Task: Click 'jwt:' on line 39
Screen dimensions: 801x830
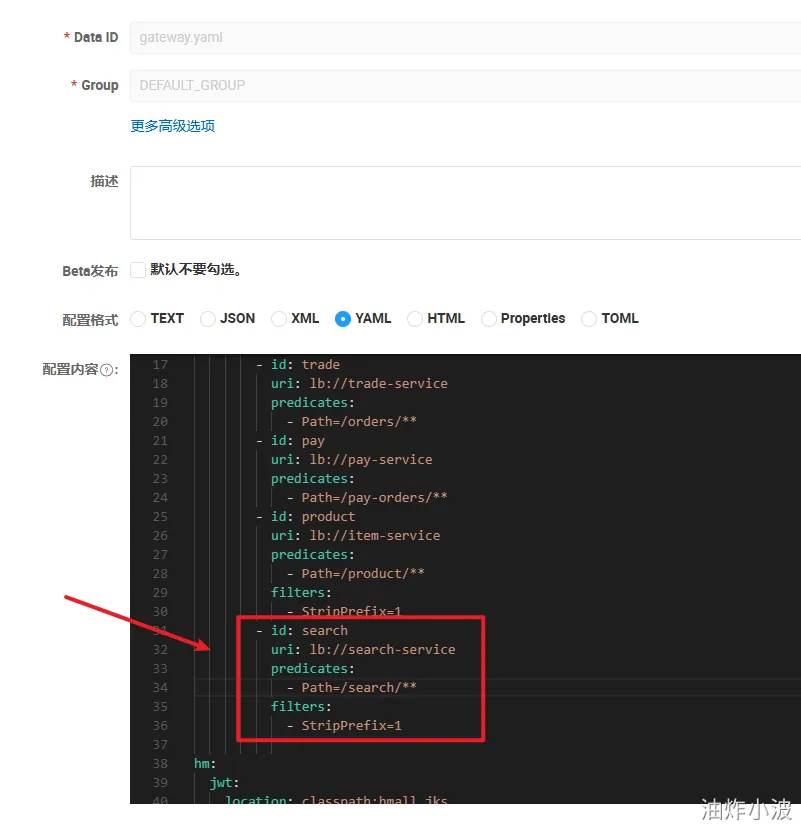Action: pos(224,783)
